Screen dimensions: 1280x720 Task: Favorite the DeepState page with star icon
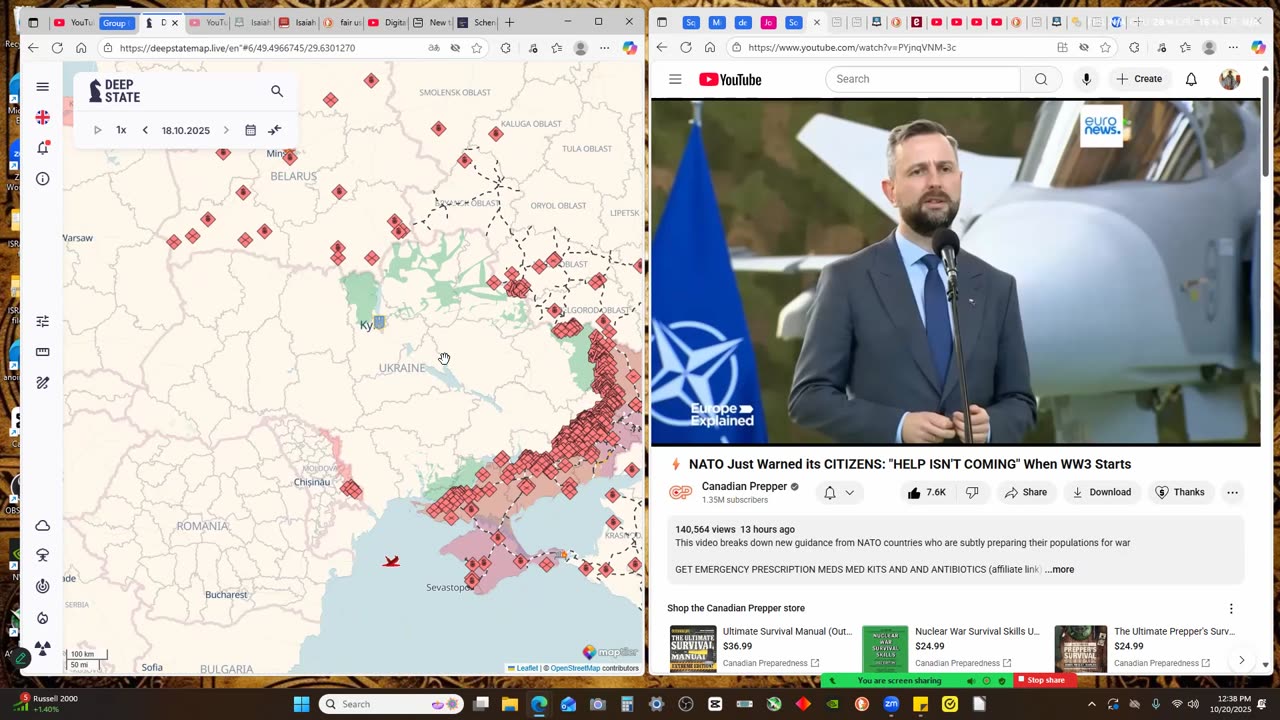pos(477,47)
